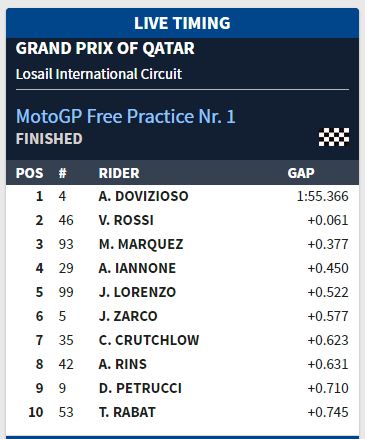
Task: Click the checkered flag icon
Action: point(334,137)
